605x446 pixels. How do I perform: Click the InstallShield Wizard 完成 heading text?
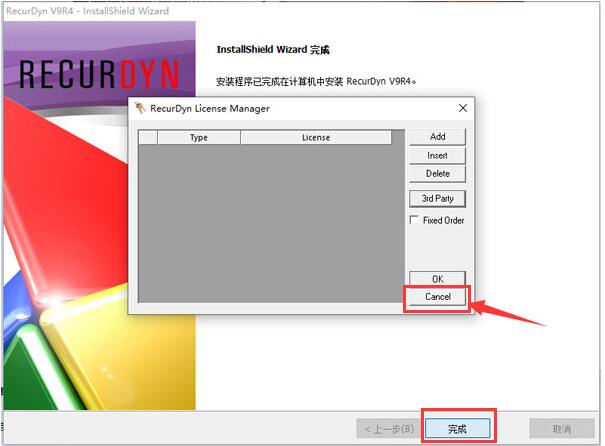273,50
